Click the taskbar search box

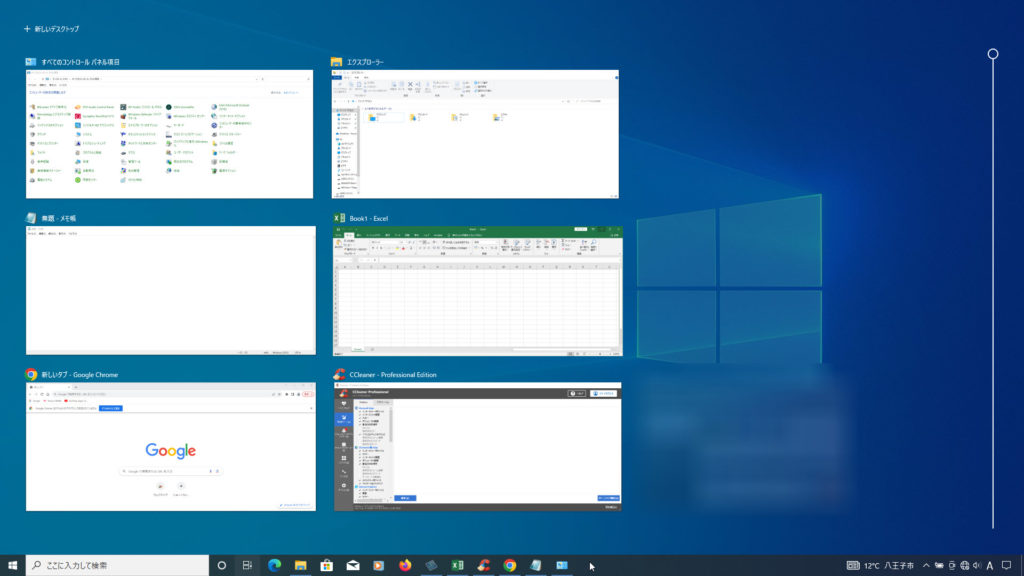[x=118, y=565]
